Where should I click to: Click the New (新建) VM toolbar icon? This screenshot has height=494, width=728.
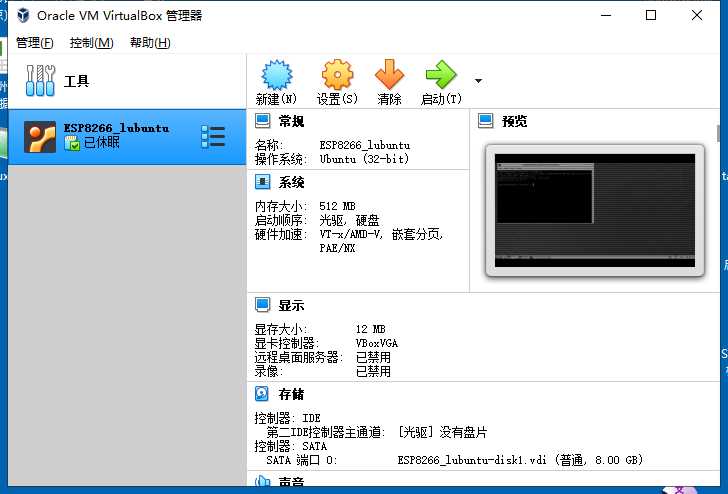click(x=276, y=75)
